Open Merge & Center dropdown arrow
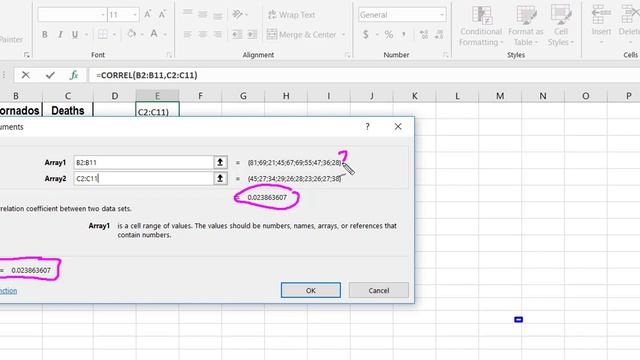This screenshot has height=360, width=640. click(x=343, y=35)
